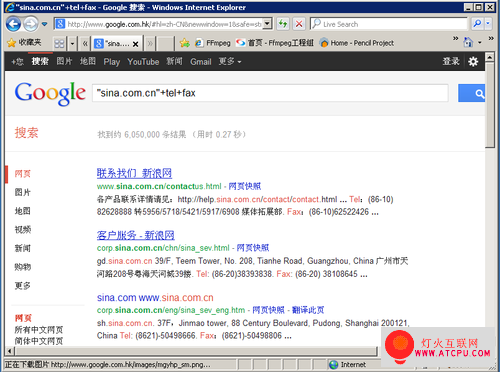
Task: Select 图片 in Google black bar
Action: (64, 61)
